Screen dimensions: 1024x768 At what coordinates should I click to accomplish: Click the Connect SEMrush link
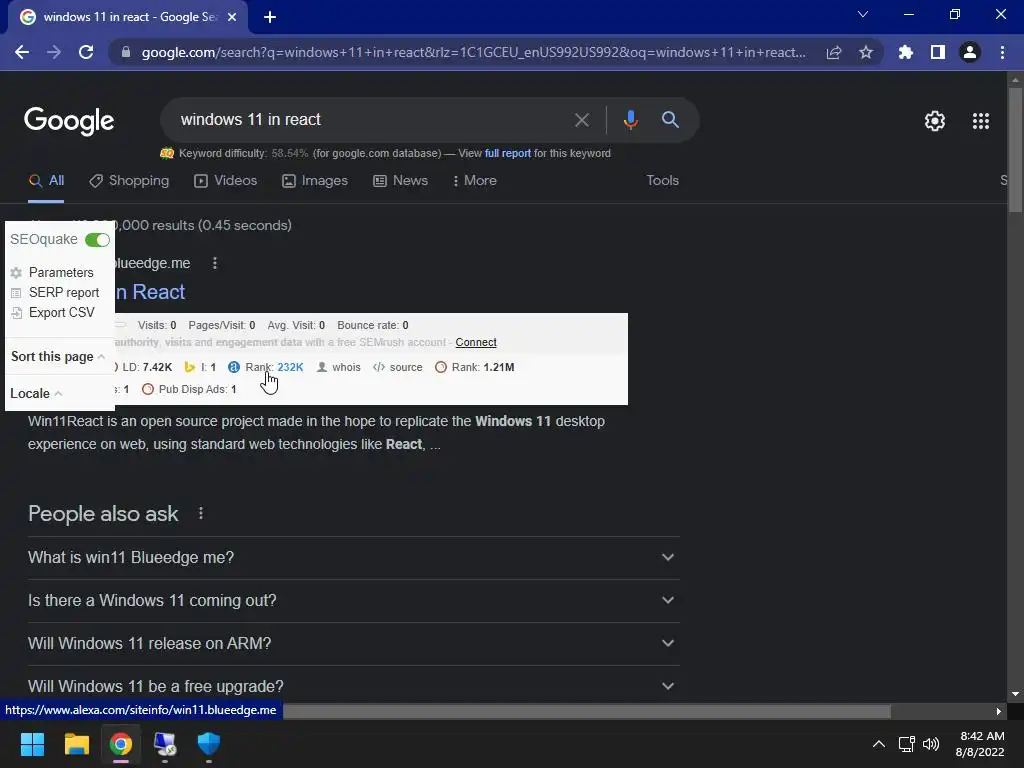point(476,342)
